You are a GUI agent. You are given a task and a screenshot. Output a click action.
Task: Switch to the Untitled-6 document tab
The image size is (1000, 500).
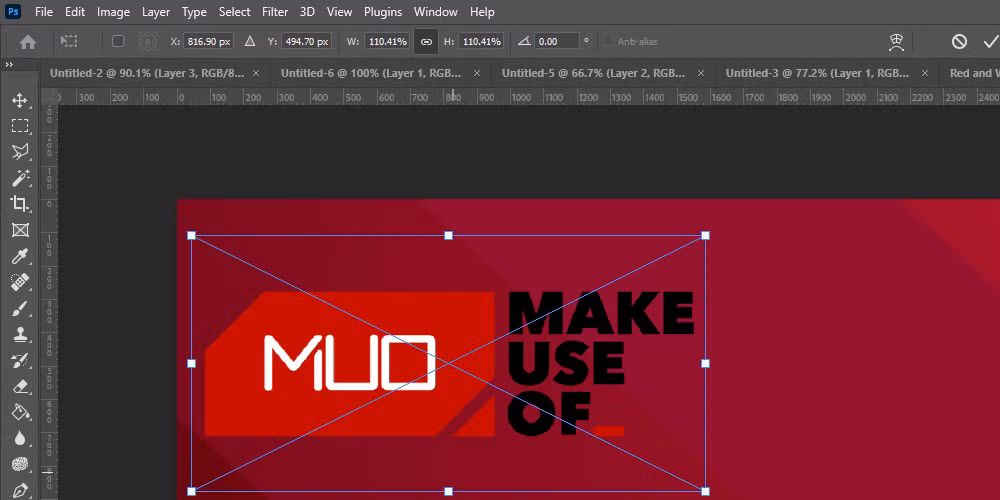tap(371, 73)
